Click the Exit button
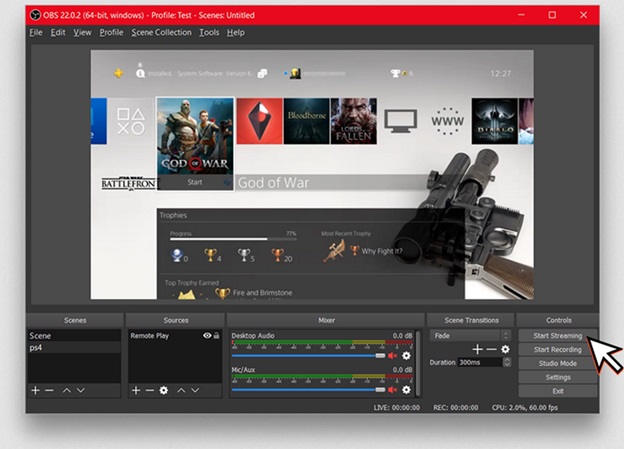The height and width of the screenshot is (449, 624). [558, 391]
